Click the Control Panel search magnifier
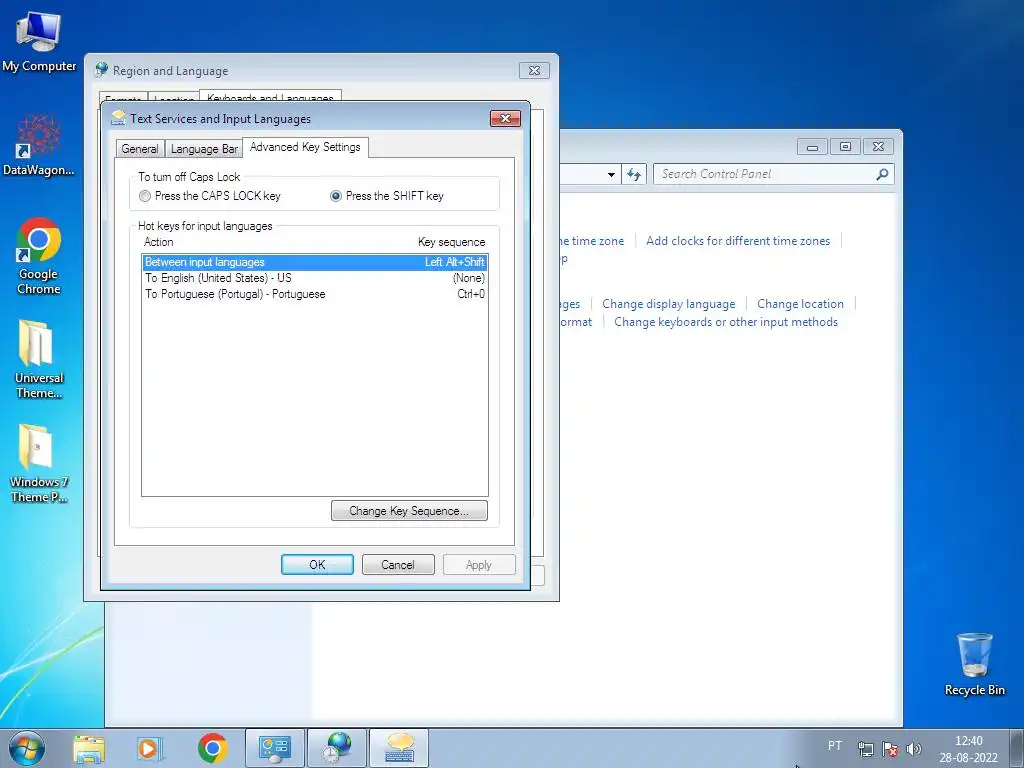The width and height of the screenshot is (1024, 768). pyautogui.click(x=882, y=174)
